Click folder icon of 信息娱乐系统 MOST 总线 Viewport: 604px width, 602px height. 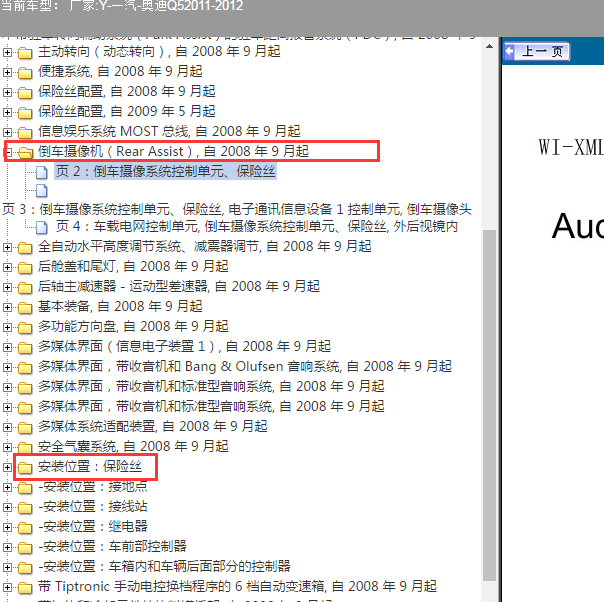pyautogui.click(x=25, y=132)
